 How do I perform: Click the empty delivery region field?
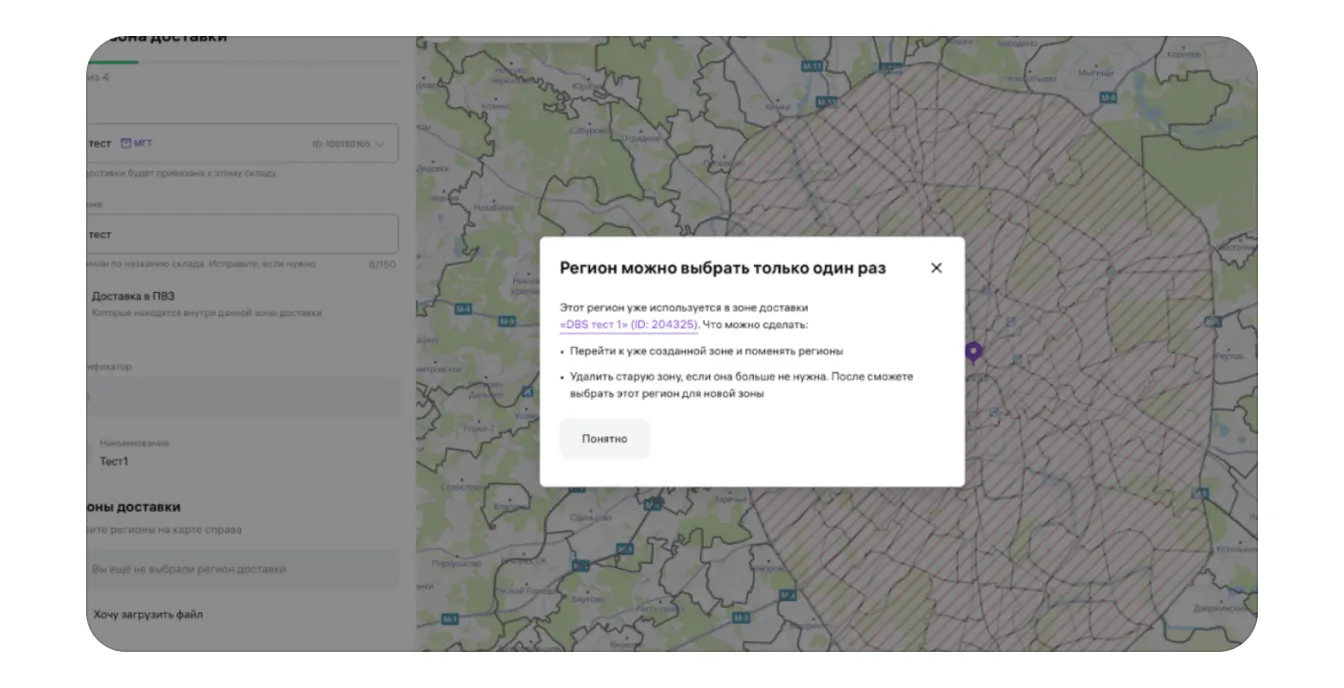pos(242,569)
